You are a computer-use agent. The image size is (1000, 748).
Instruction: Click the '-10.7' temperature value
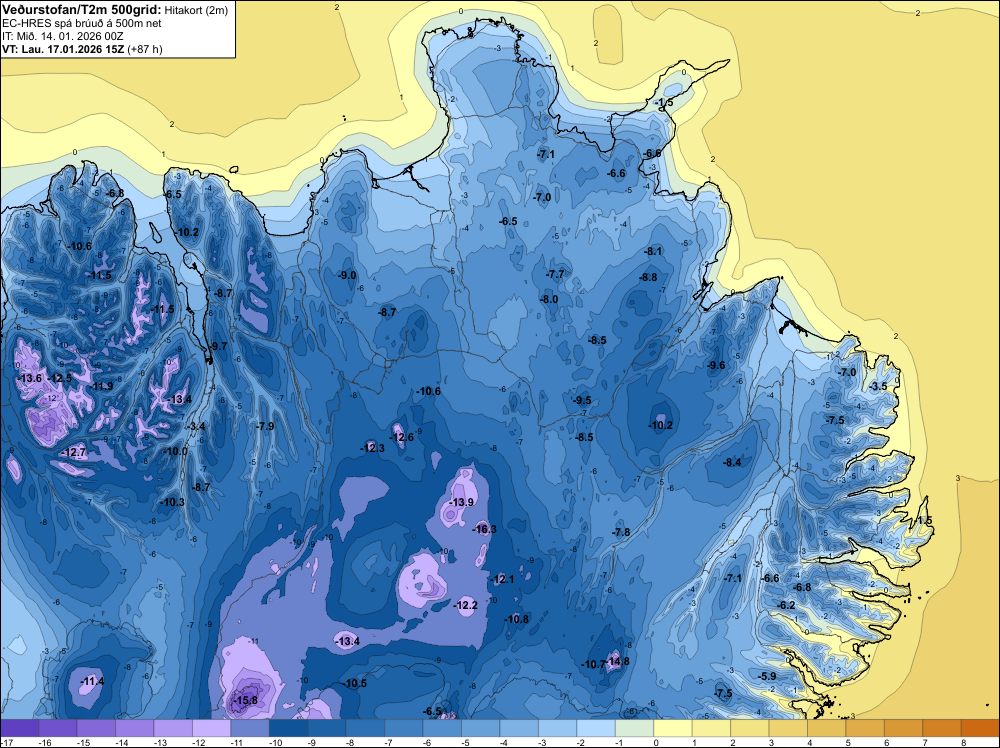click(x=594, y=664)
